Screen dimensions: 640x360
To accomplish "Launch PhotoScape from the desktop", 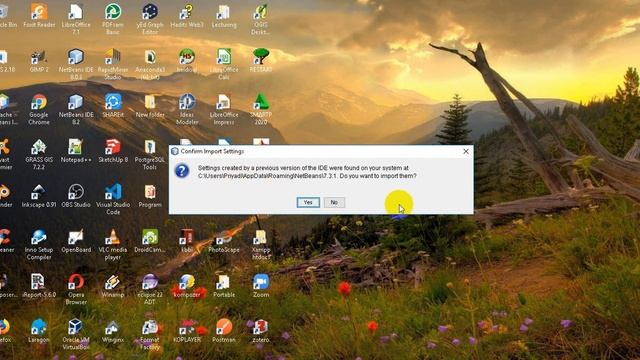I will 224,241.
